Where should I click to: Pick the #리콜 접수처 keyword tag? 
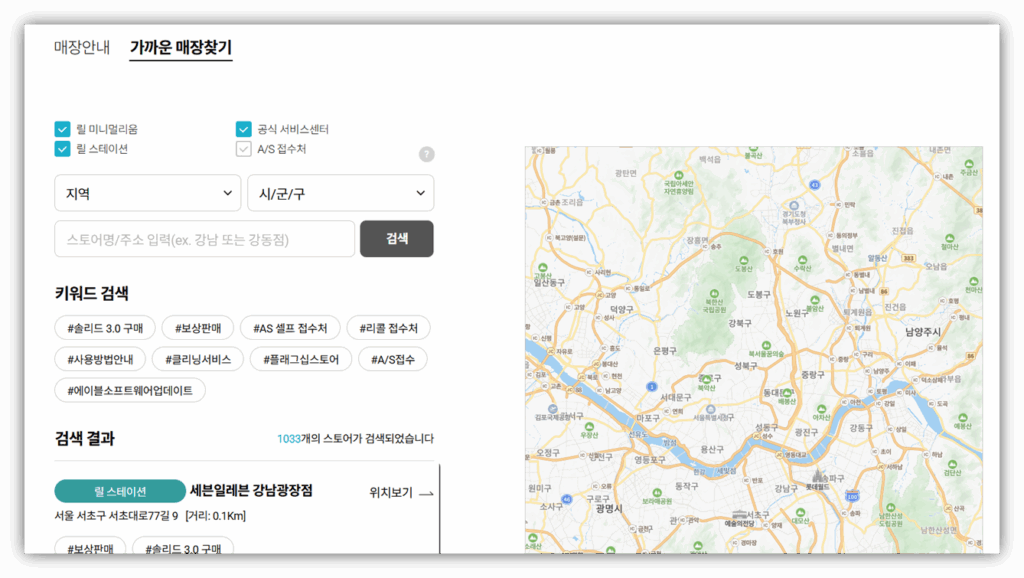pyautogui.click(x=389, y=328)
